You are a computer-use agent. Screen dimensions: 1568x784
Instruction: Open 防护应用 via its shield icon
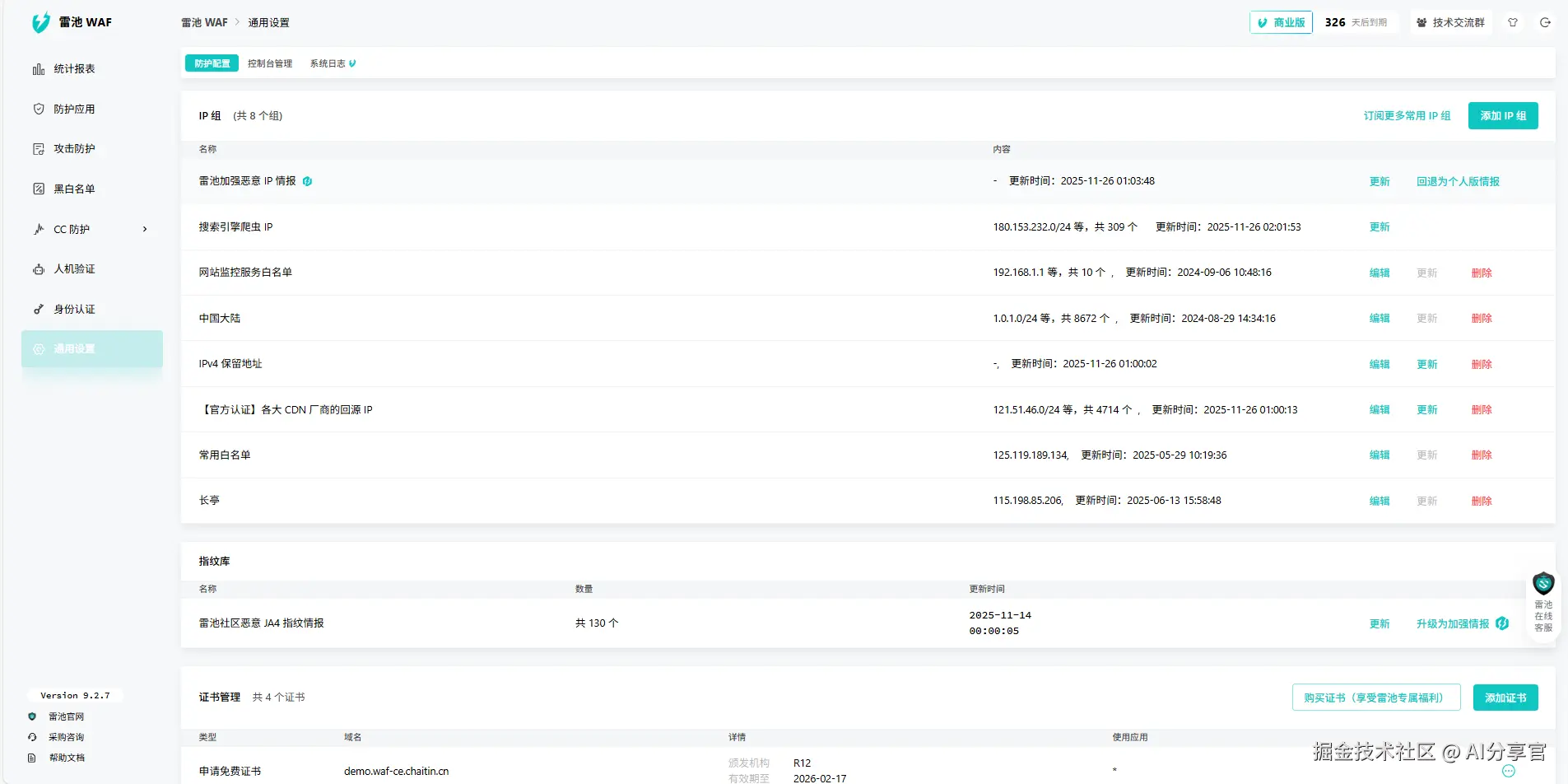[x=39, y=109]
